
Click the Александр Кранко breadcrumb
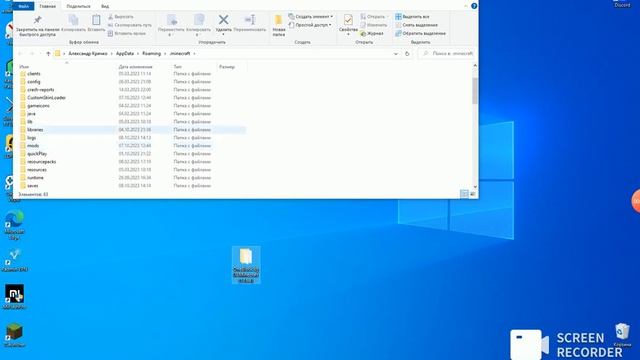point(88,53)
